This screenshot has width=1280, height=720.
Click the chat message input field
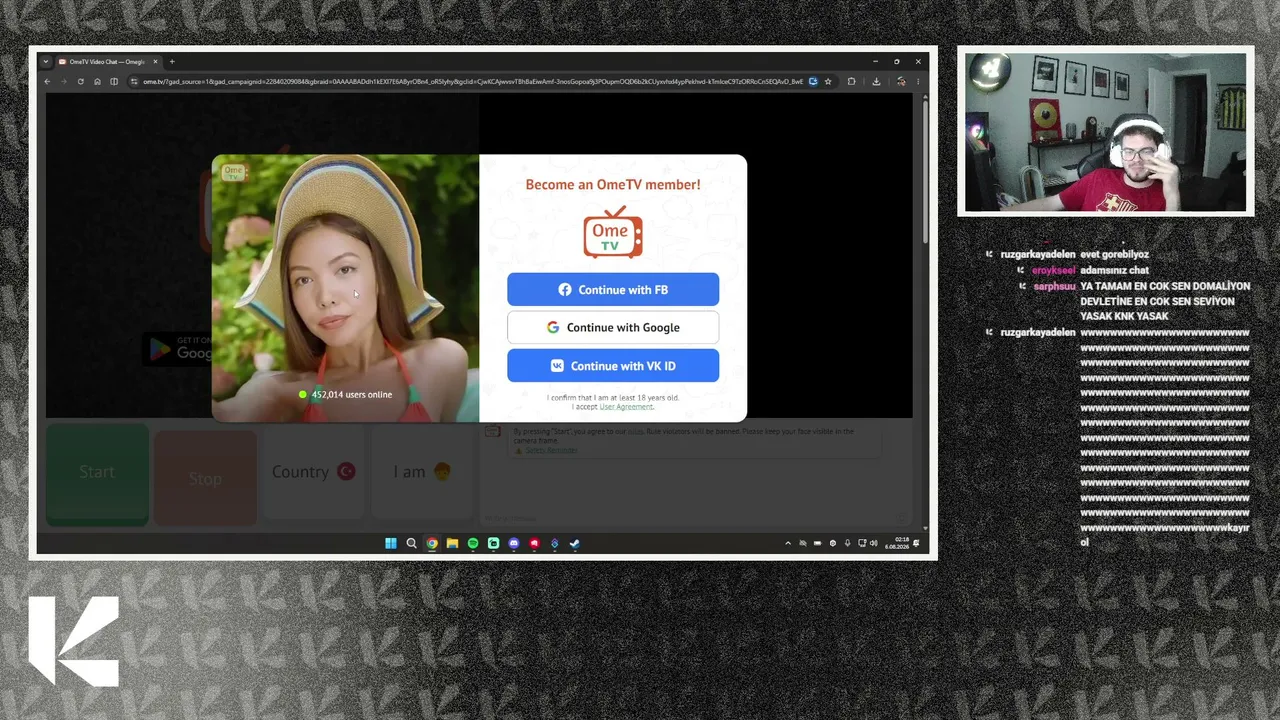pos(690,517)
